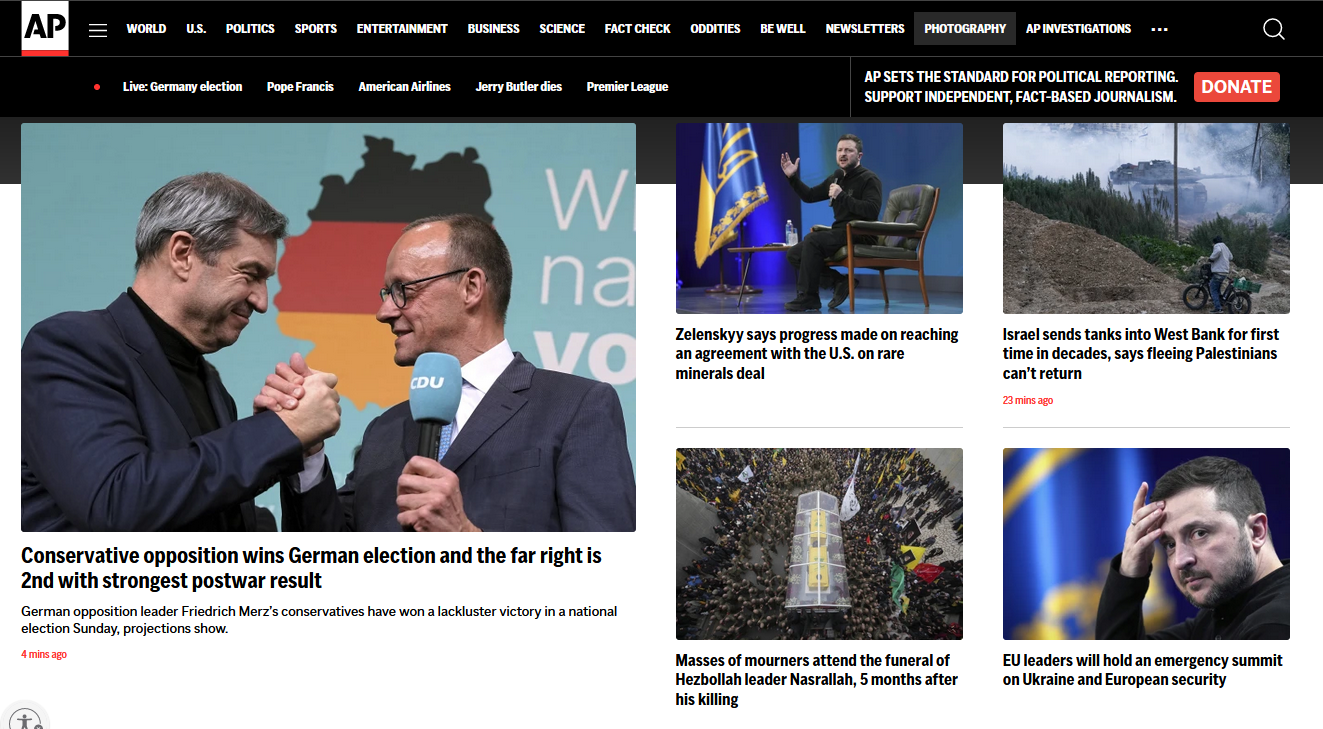Open the accessibility widget icon
1323x729 pixels.
pos(25,718)
